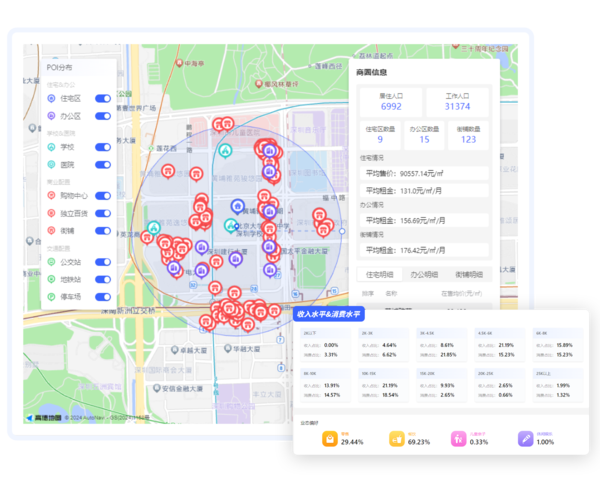Turn off the 办公区 POI toggle
Viewport: 600px width, 480px height.
point(103,116)
